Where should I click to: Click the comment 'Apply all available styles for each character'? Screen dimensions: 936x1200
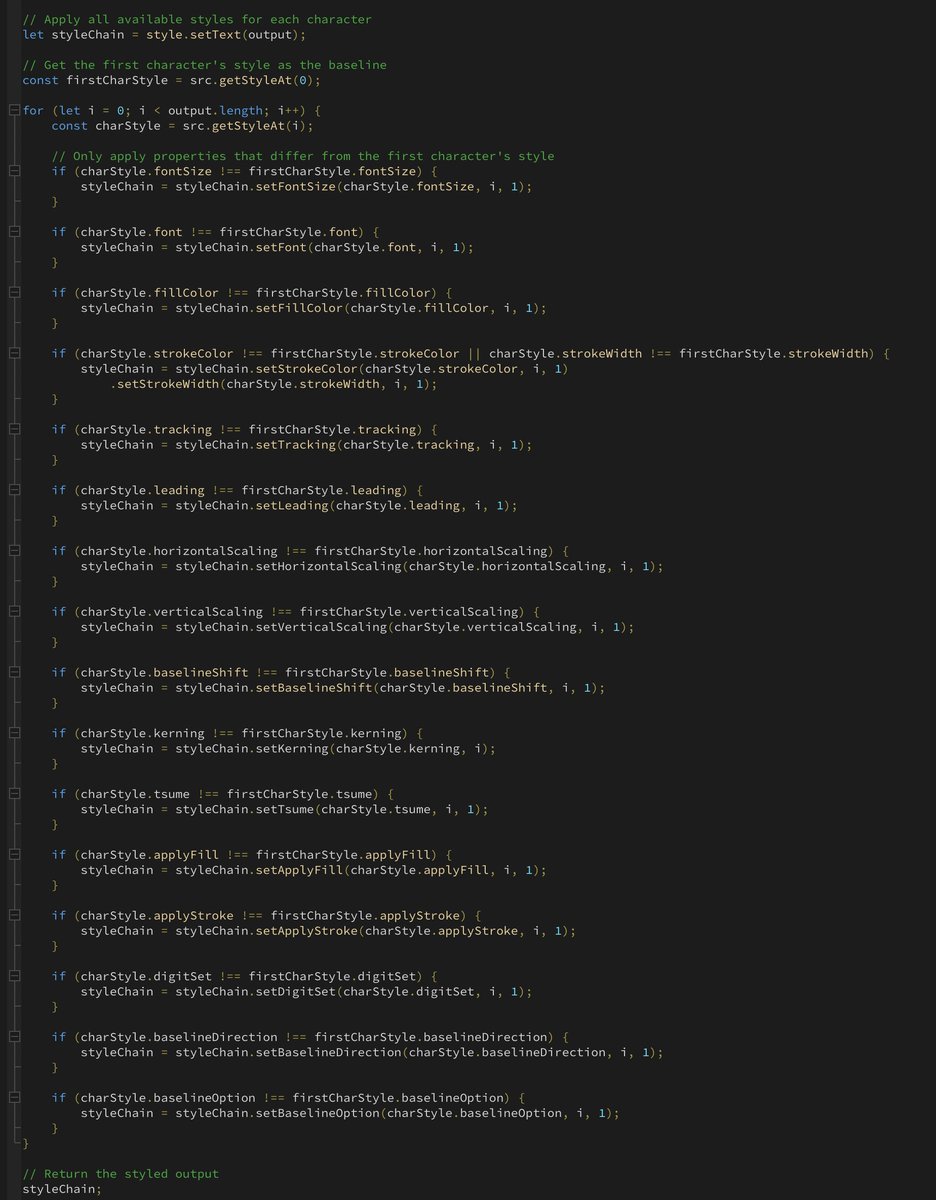tap(197, 19)
